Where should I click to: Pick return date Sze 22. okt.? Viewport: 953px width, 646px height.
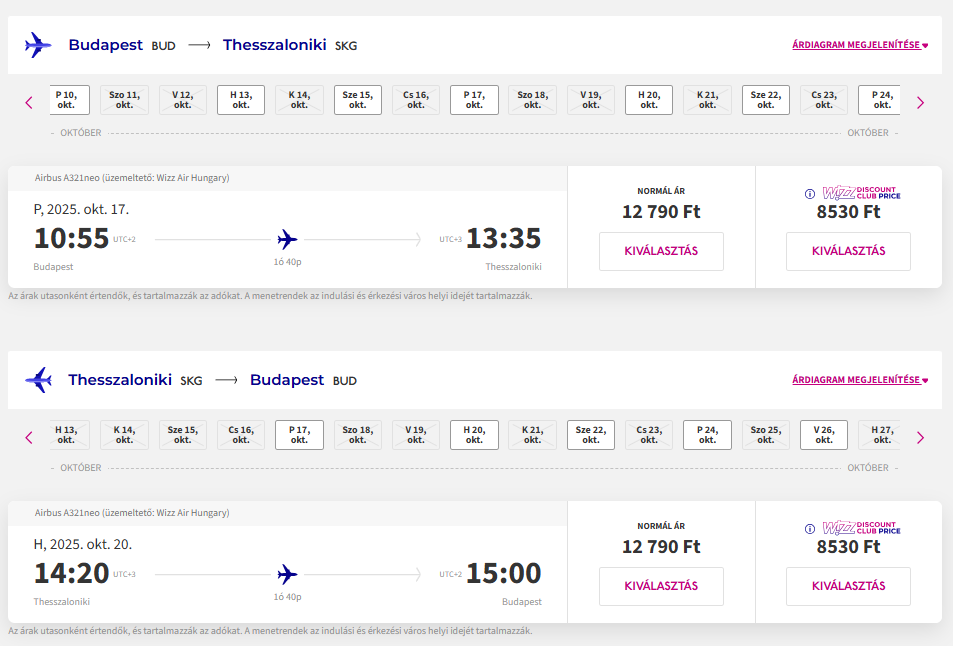(591, 435)
